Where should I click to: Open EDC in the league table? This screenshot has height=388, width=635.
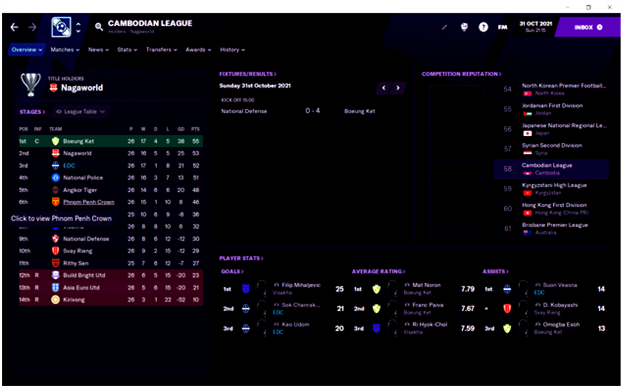69,166
